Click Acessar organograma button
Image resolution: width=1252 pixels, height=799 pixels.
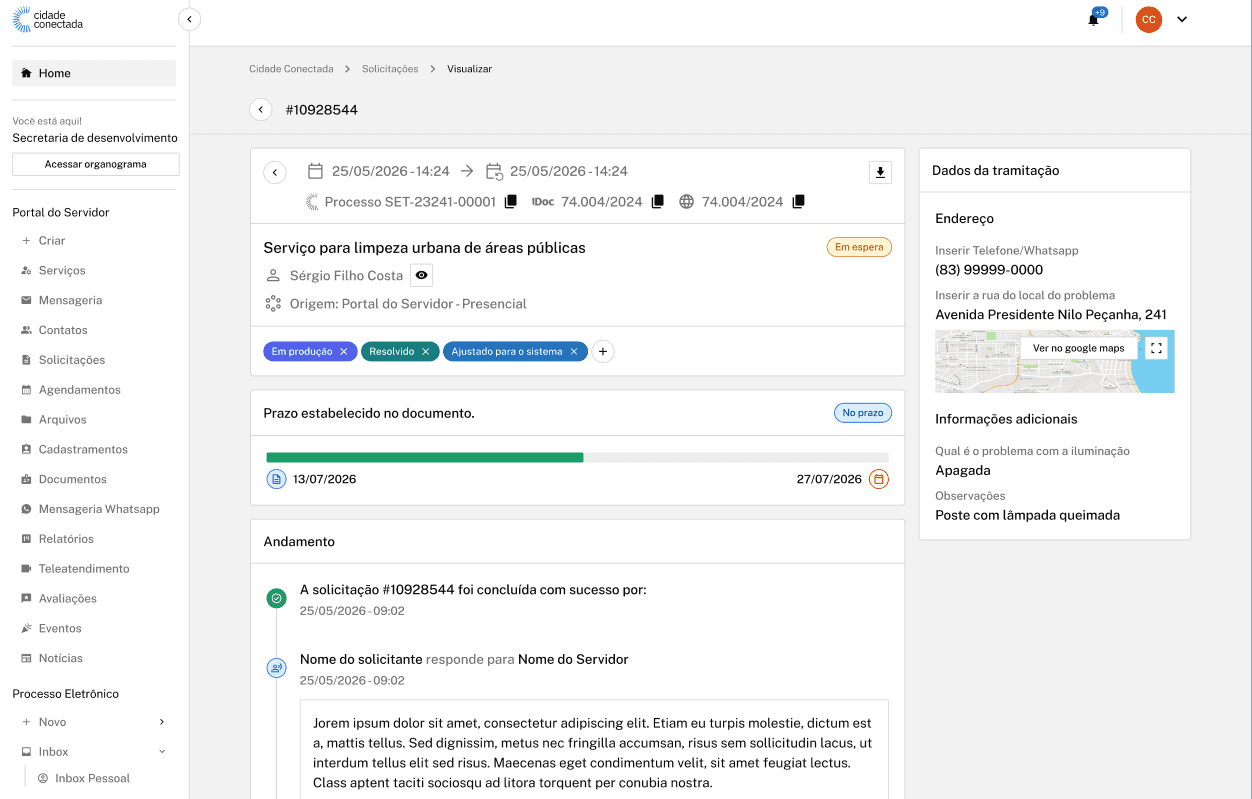(x=96, y=164)
